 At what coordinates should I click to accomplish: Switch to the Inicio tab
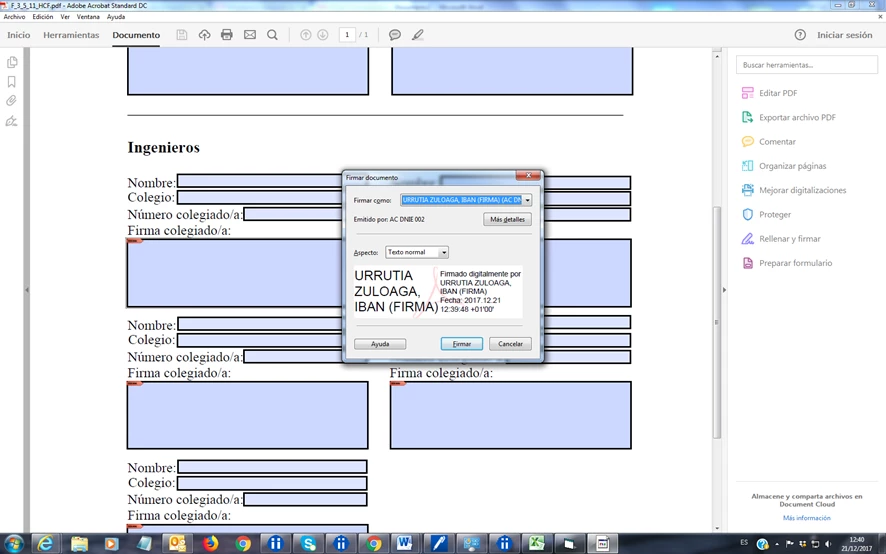click(19, 35)
